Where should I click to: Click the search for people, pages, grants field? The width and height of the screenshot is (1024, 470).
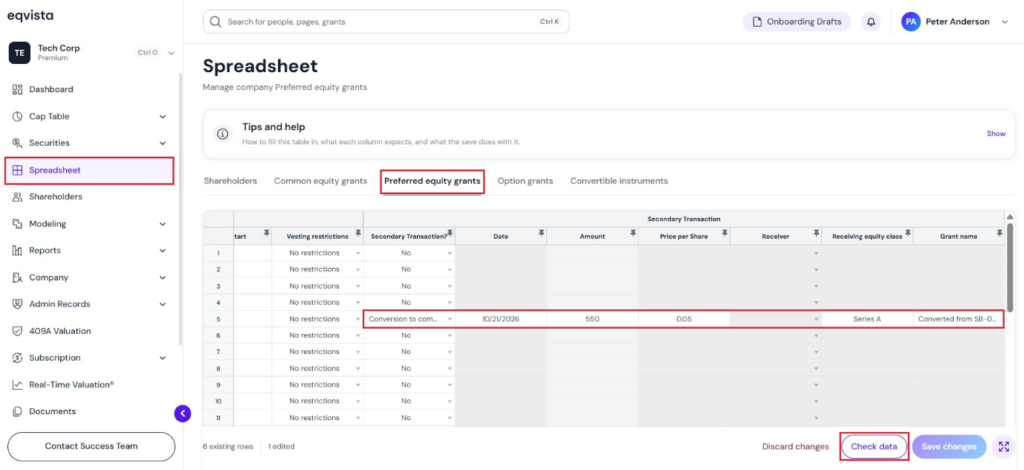[x=386, y=22]
